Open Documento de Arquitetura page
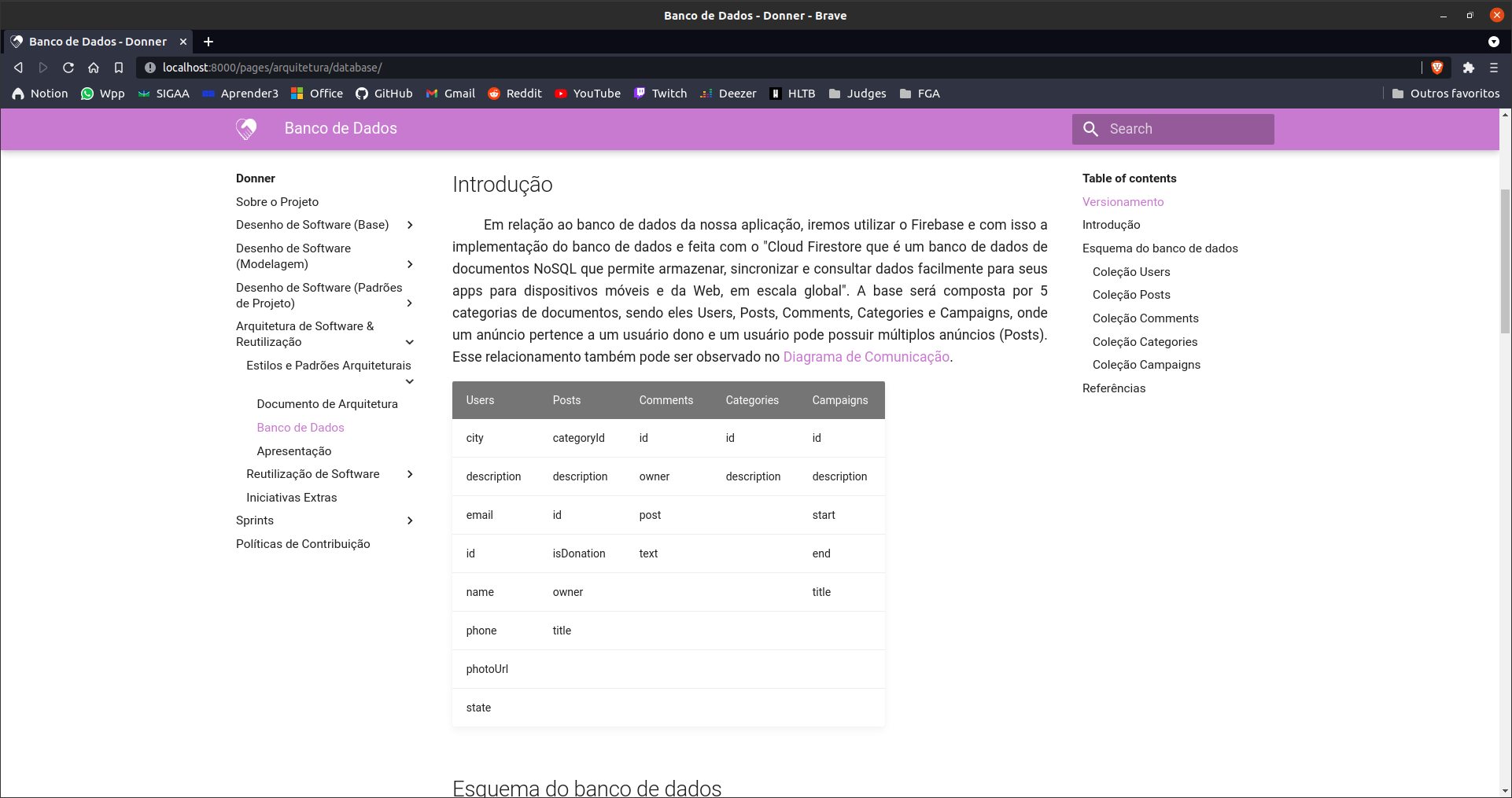1512x798 pixels. tap(327, 404)
